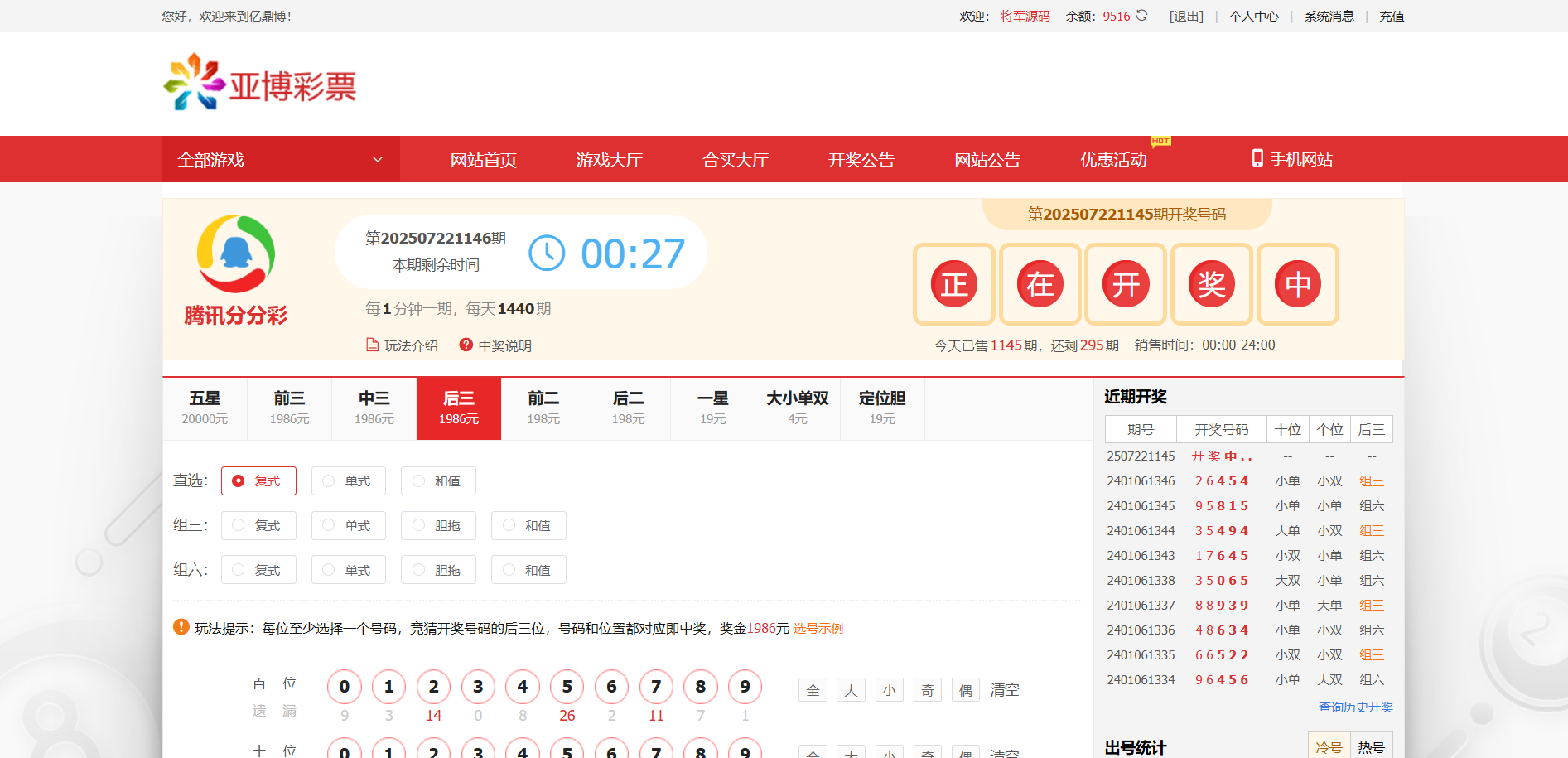Go to 网站公告 in navigation
The height and width of the screenshot is (758, 1568).
(987, 160)
